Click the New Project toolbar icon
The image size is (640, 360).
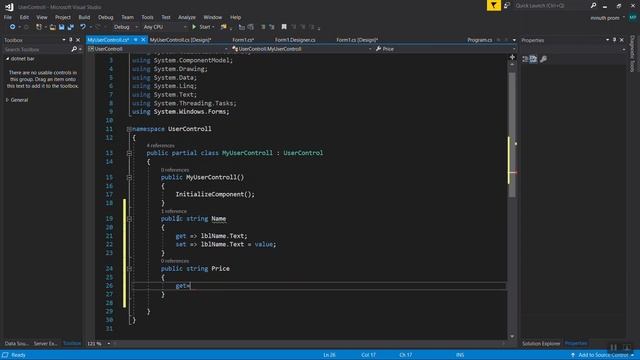click(39, 27)
